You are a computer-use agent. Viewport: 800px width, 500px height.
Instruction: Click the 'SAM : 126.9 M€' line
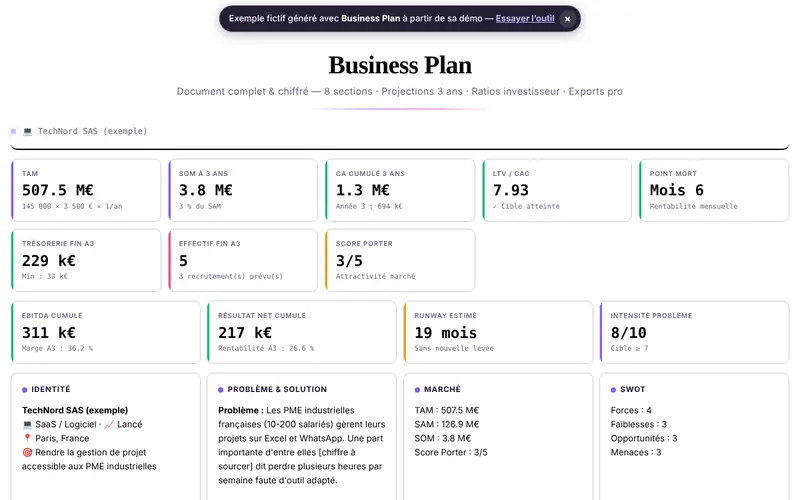[446, 424]
